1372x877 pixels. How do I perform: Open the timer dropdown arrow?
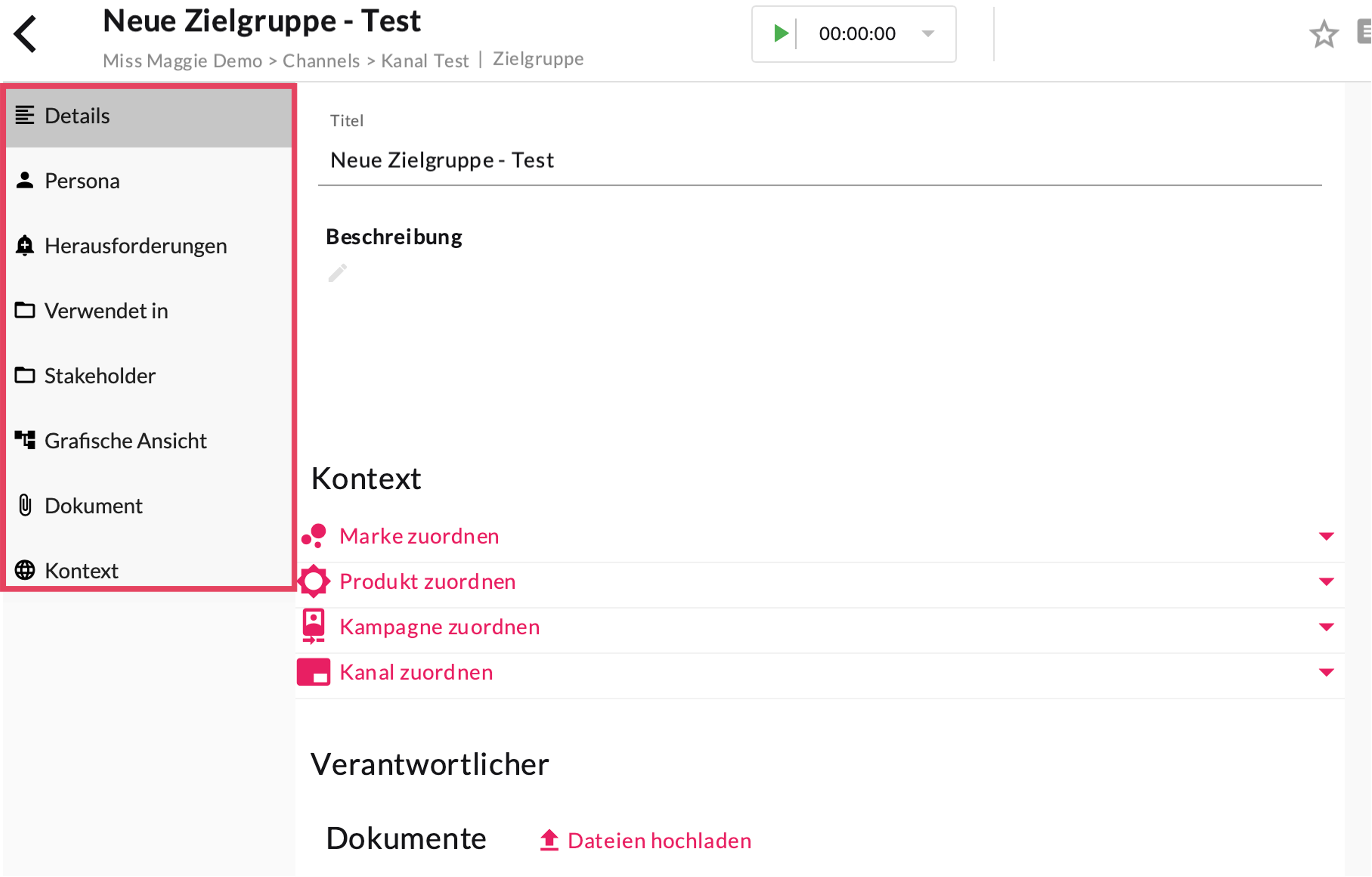(928, 34)
